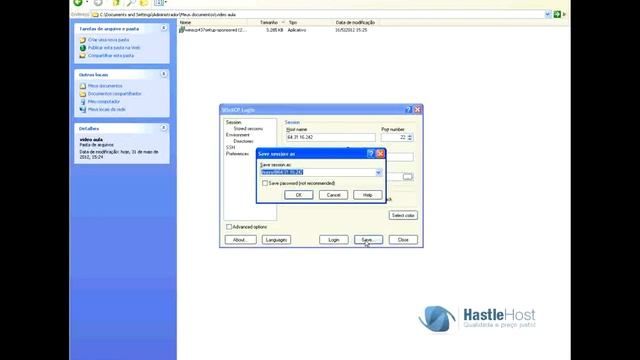The image size is (640, 360).
Task: Click the help question icon on WinSCP Login title
Action: pyautogui.click(x=408, y=110)
